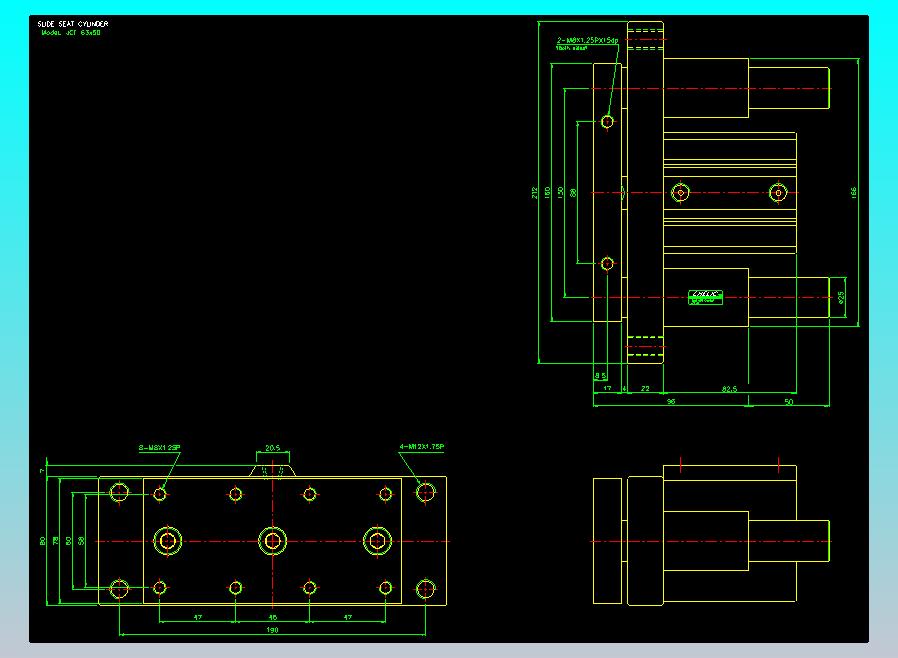Click the 190 overall width dimension
This screenshot has height=658, width=898.
point(273,630)
